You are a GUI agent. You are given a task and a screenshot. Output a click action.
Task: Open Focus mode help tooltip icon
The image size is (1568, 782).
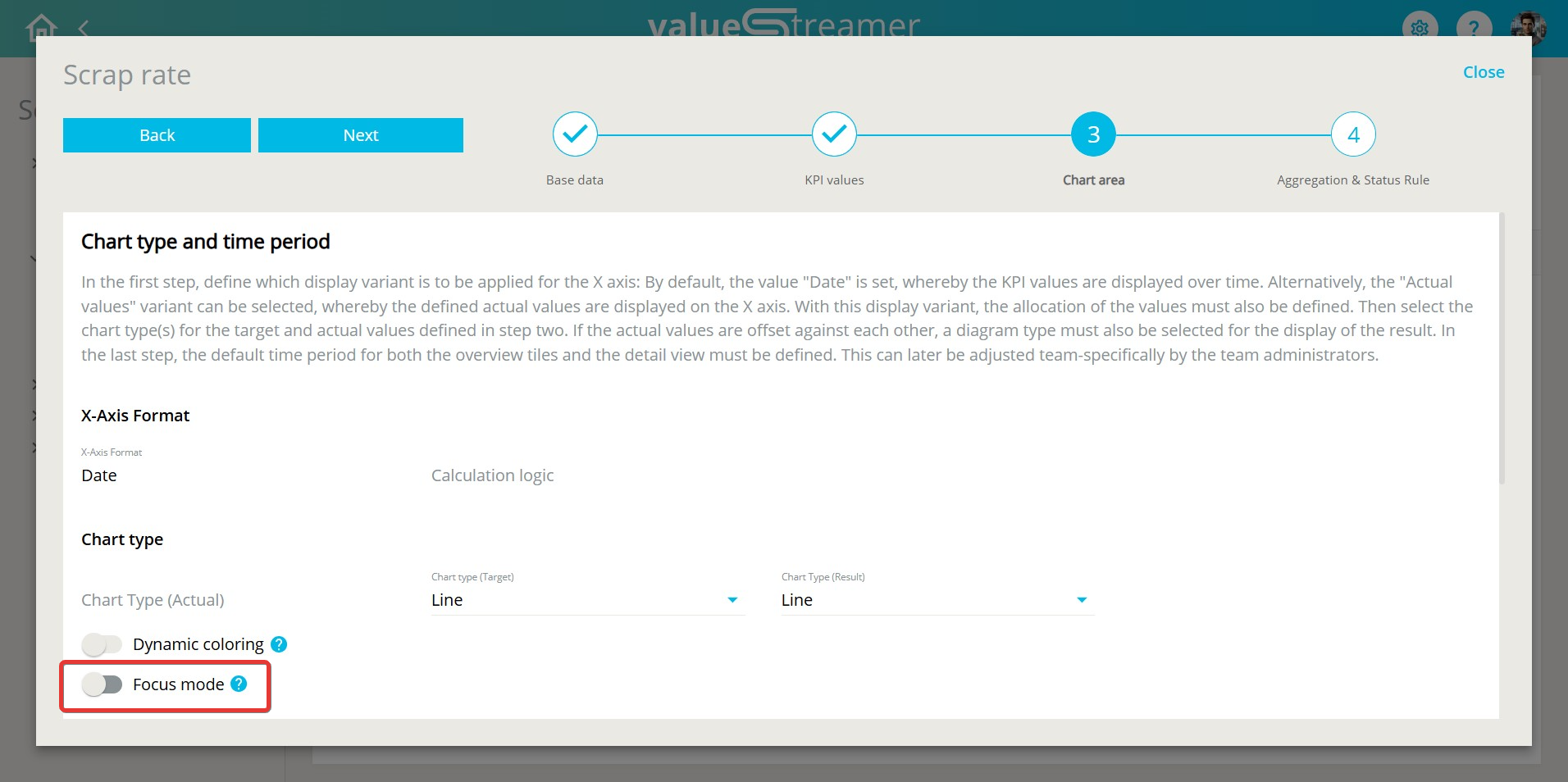click(239, 684)
